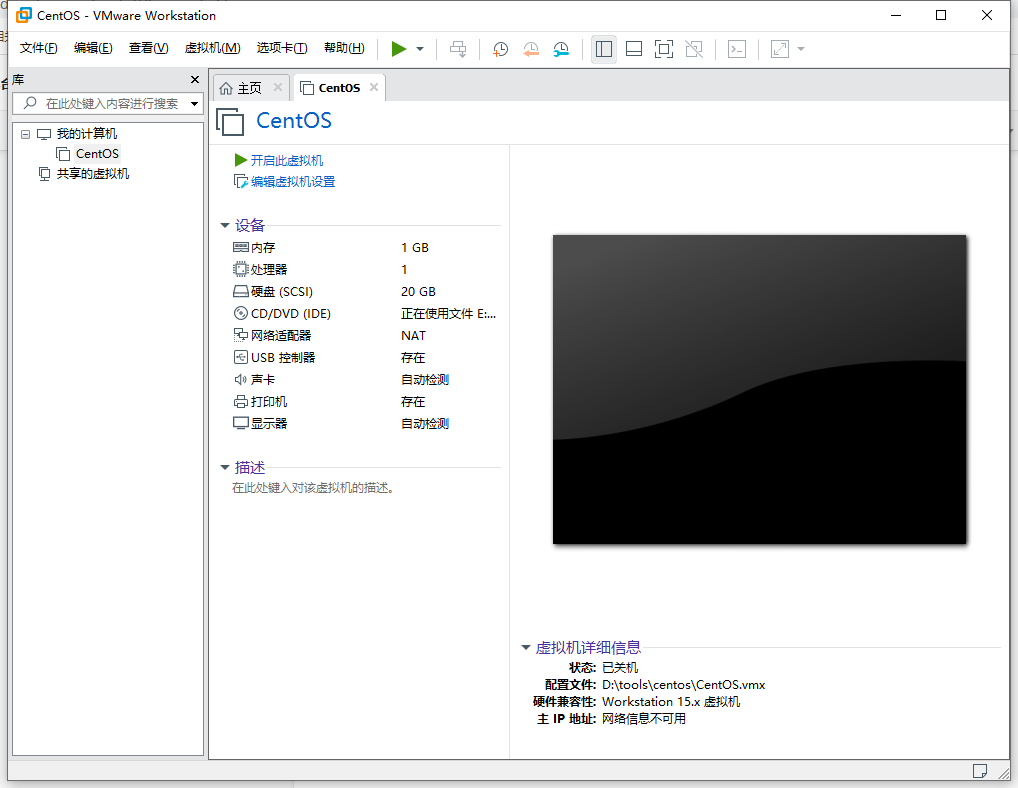
Task: Collapse the 我的计算机 tree node
Action: [25, 134]
